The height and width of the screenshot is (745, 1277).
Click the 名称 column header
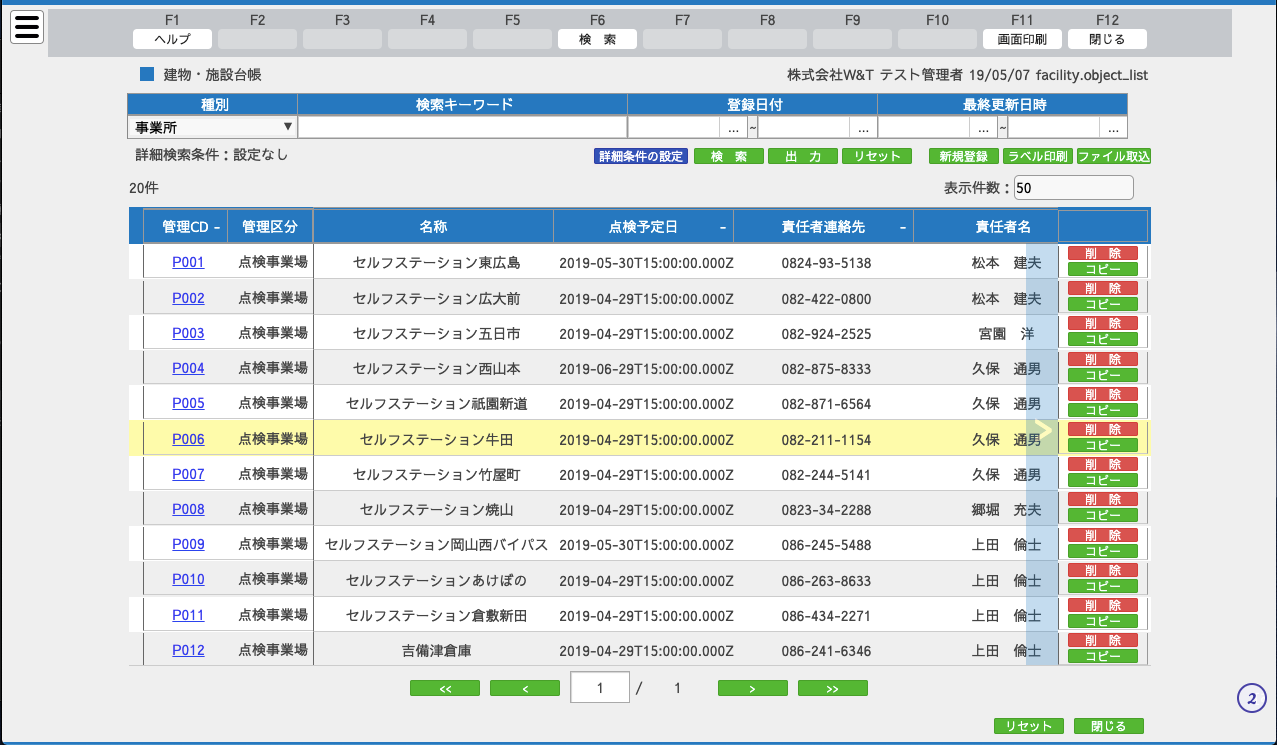point(433,227)
